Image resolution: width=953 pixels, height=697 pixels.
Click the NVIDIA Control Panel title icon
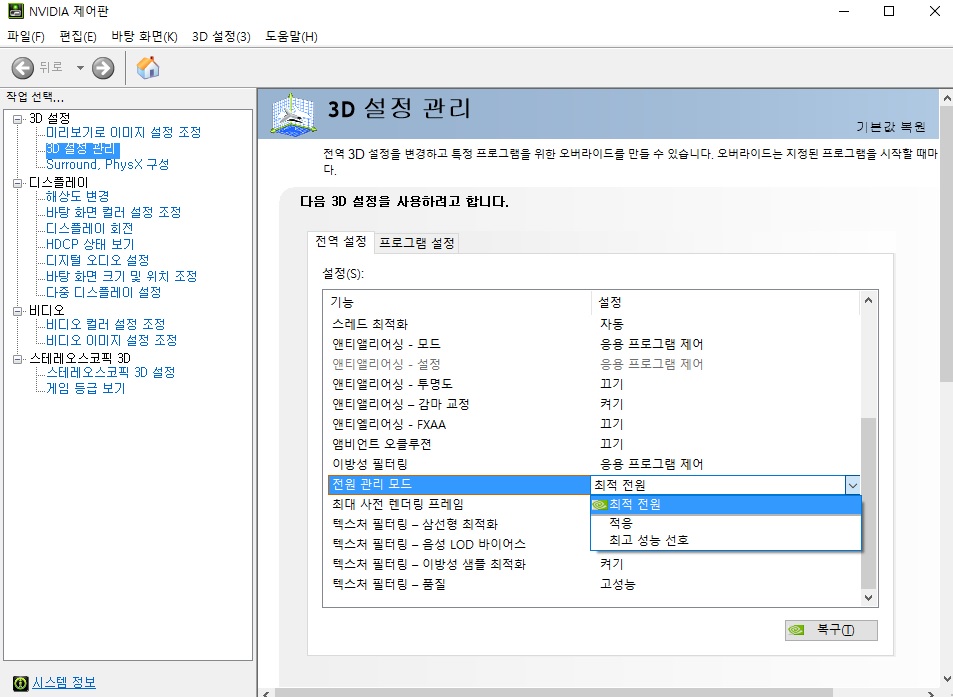click(15, 10)
